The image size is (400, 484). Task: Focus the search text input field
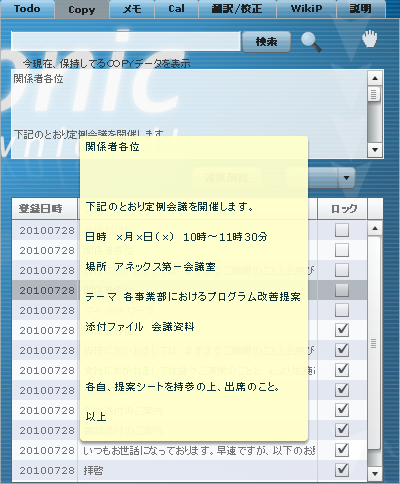pyautogui.click(x=125, y=41)
